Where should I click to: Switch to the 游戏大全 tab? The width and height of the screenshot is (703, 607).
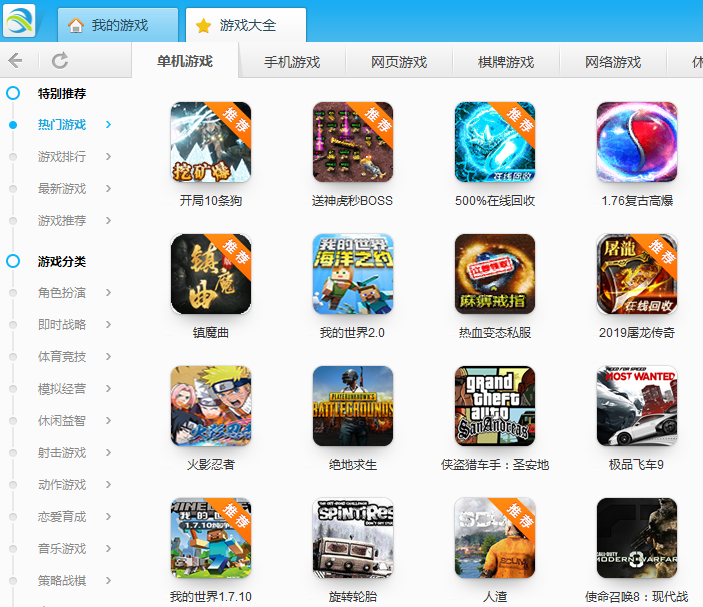pos(246,25)
